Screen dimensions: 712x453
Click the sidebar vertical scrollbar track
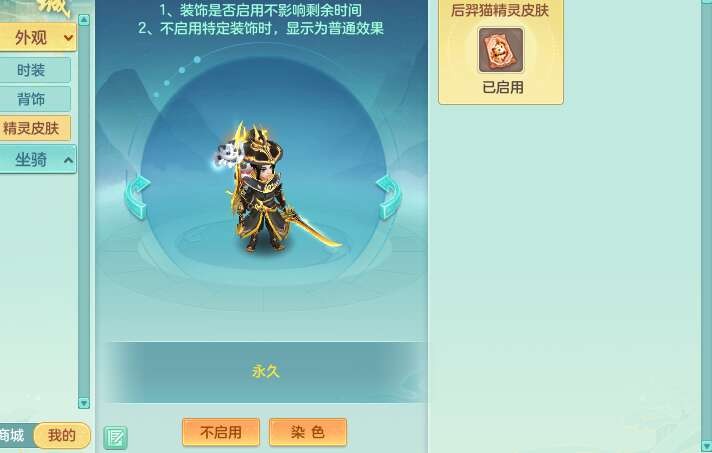click(84, 211)
